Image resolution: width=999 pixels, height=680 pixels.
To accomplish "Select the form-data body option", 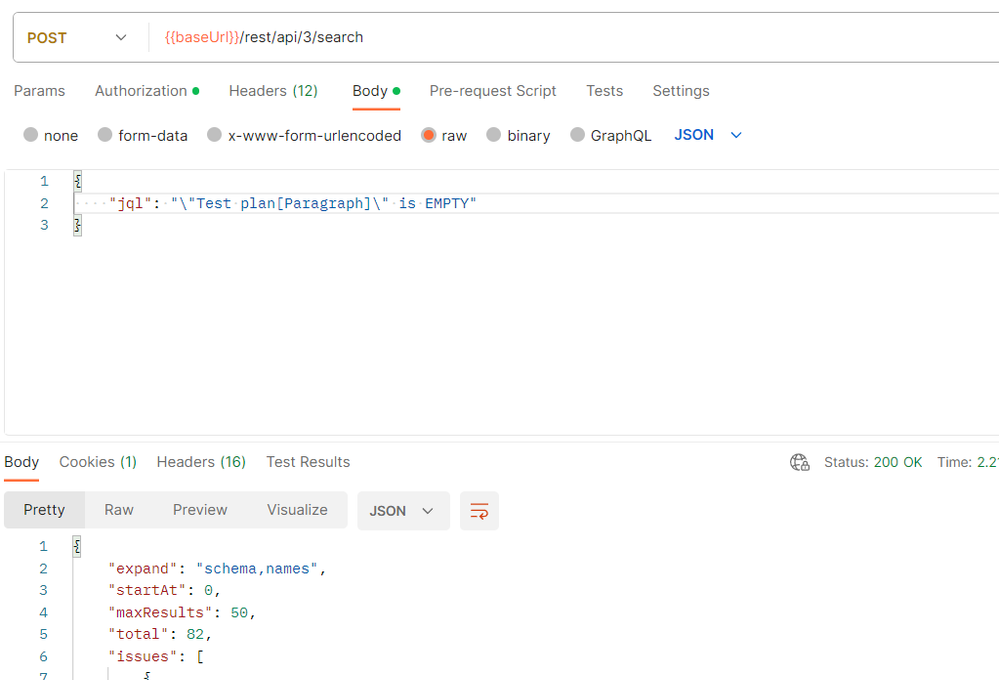I will 142,135.
